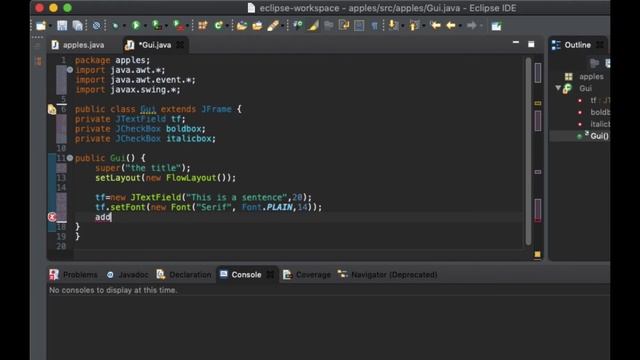Navigate Back with the yellow left arrow

(451, 26)
